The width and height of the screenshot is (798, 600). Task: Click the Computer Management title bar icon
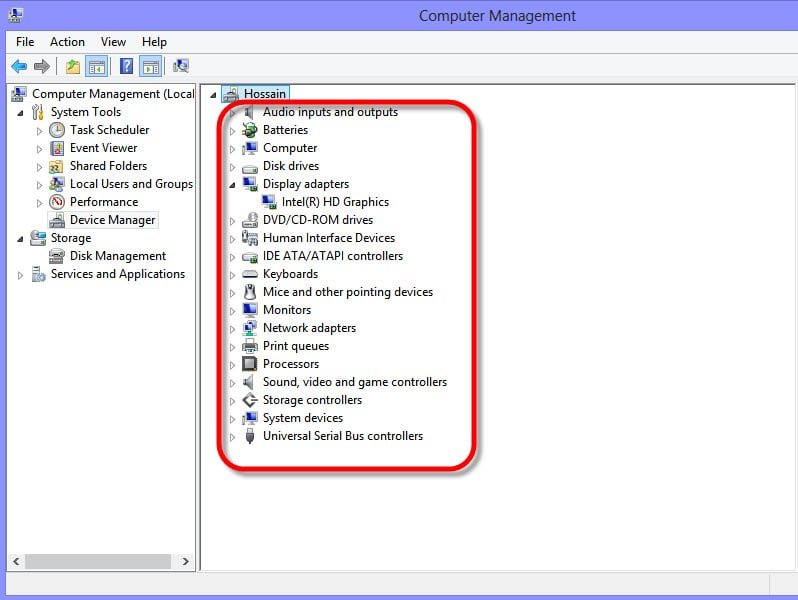pos(14,15)
